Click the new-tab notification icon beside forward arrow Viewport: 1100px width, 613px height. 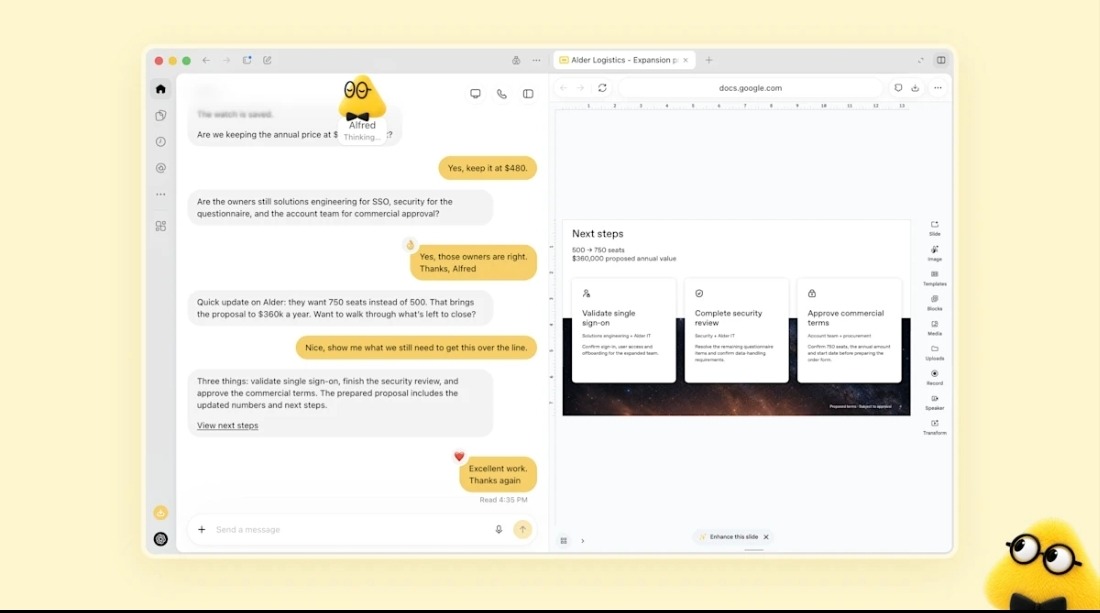click(247, 60)
